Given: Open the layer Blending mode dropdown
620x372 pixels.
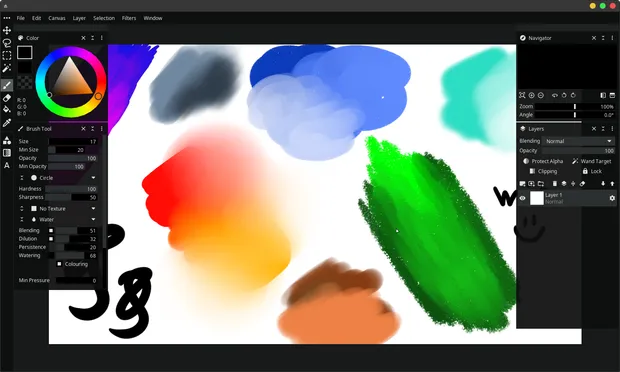Looking at the screenshot, I should [x=578, y=141].
